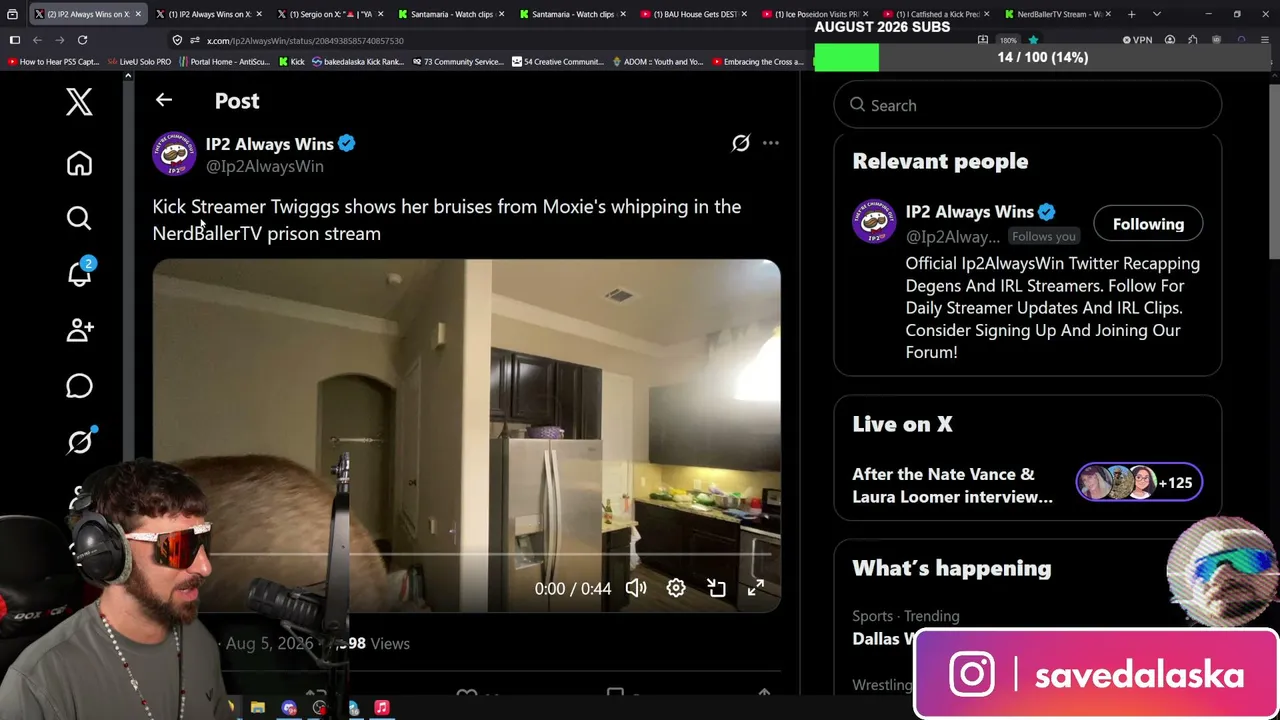Open Relevant people IP2 avatar
Image resolution: width=1280 pixels, height=720 pixels.
coord(874,222)
